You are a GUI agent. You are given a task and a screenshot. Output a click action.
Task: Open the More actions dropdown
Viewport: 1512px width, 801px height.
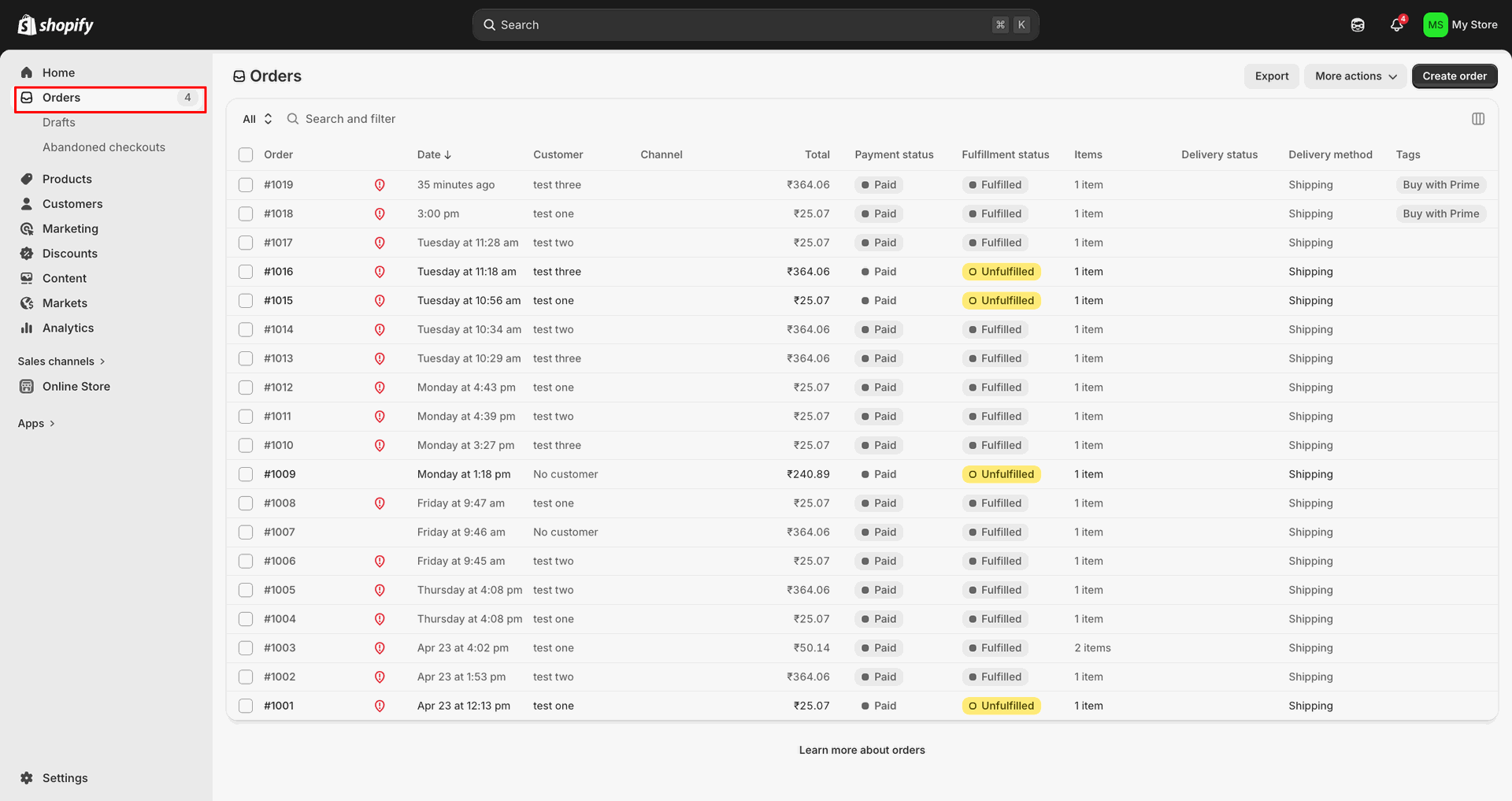click(x=1355, y=76)
